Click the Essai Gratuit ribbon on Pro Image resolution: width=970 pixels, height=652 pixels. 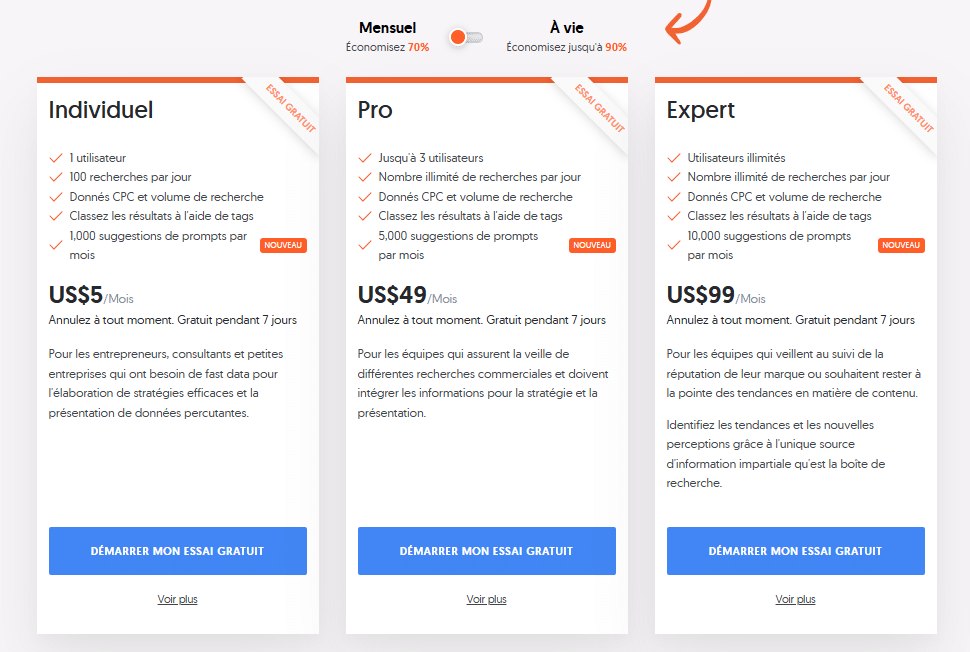(x=600, y=108)
